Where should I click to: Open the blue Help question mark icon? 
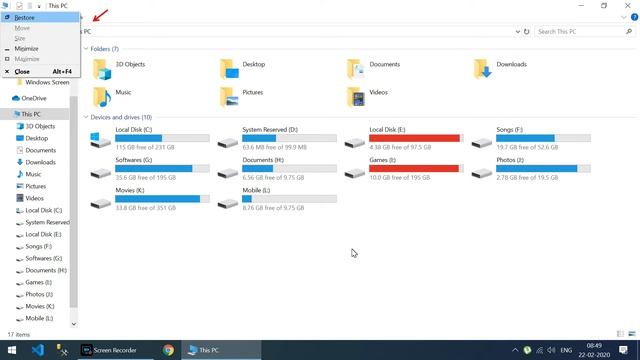click(x=634, y=17)
